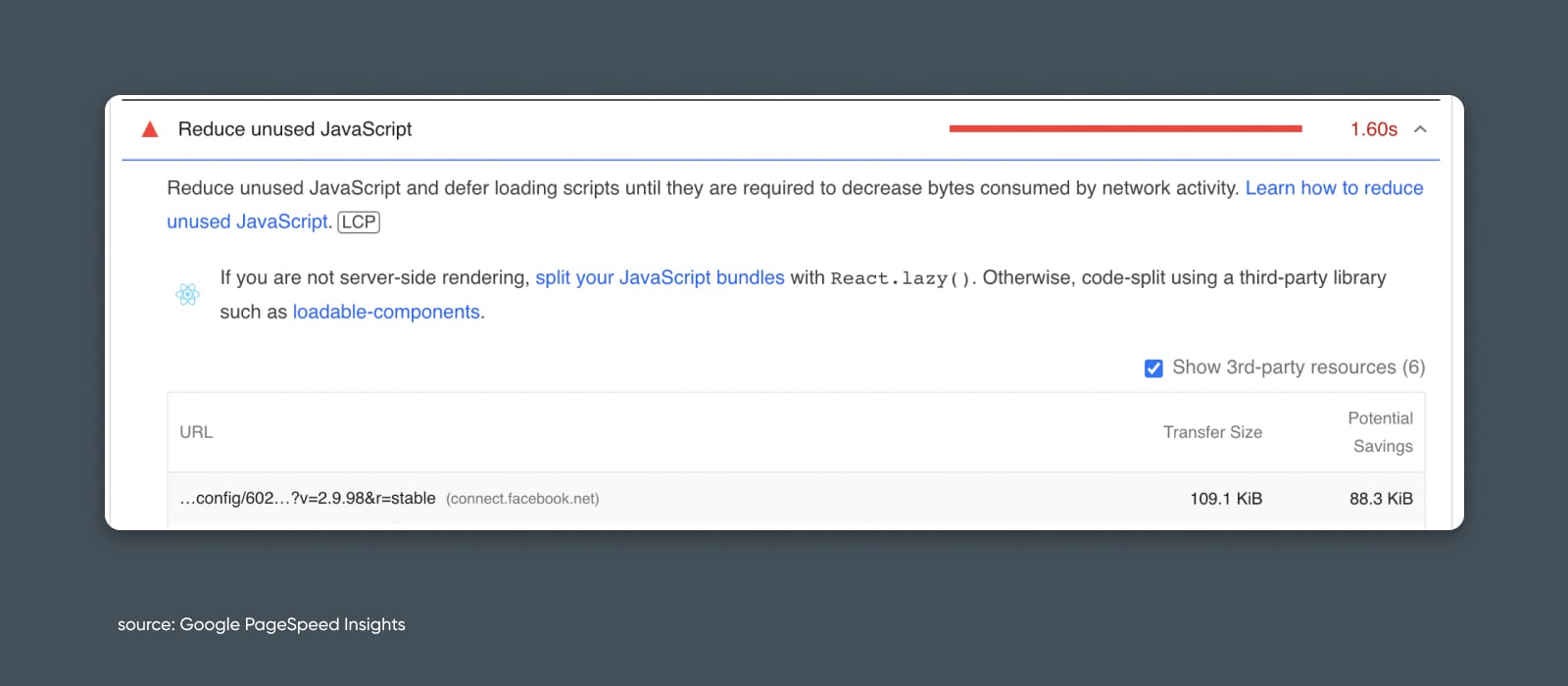Click the red triangle warning icon
This screenshot has height=686, width=1568.
click(150, 129)
